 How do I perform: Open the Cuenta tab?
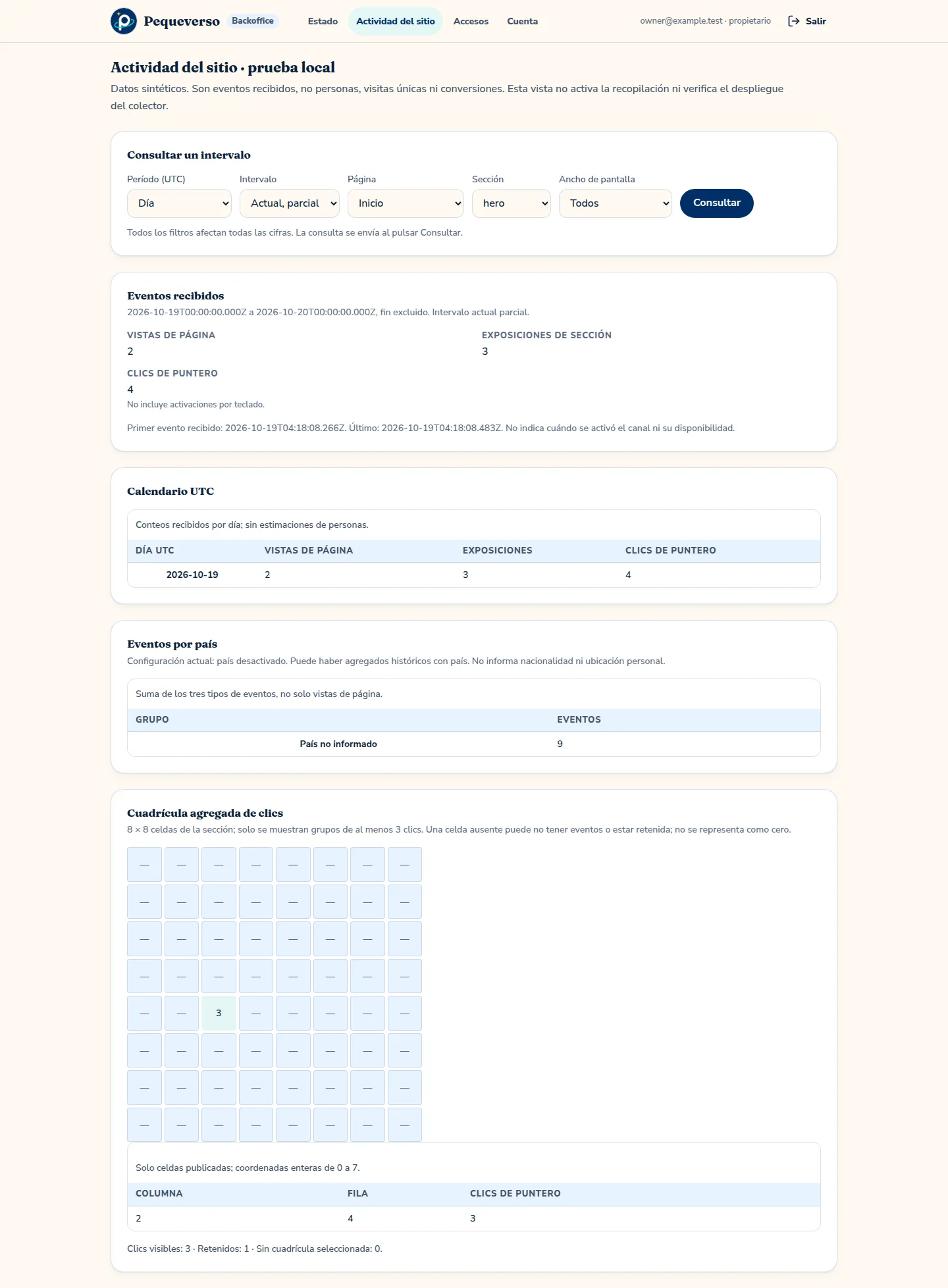click(523, 21)
